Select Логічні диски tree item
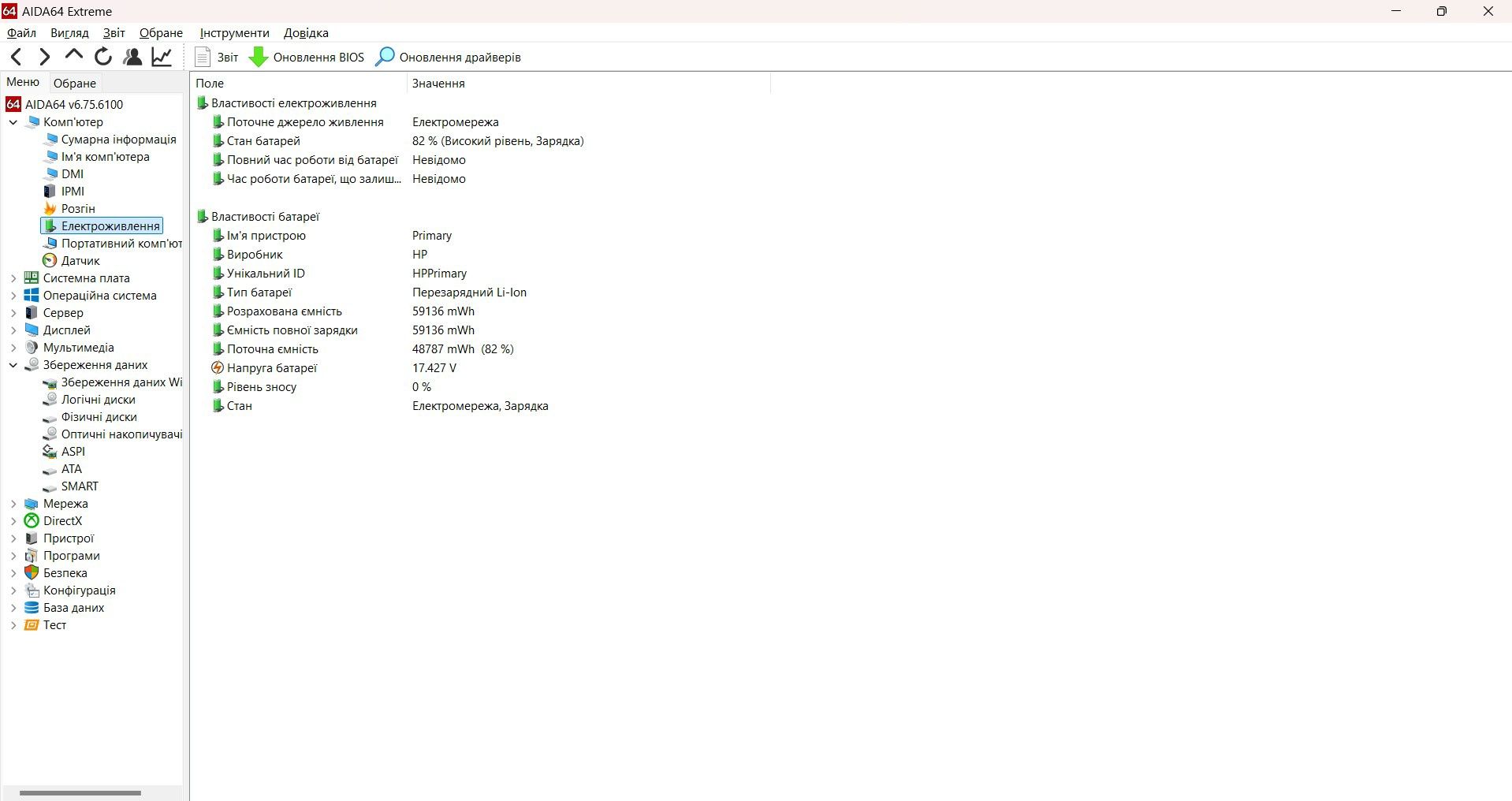This screenshot has height=801, width=1512. 99,400
